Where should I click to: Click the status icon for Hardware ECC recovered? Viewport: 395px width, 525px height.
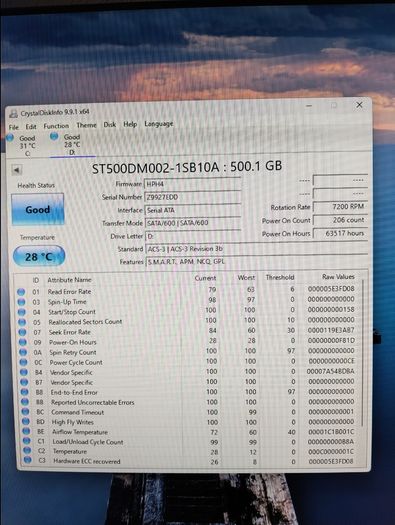27,460
